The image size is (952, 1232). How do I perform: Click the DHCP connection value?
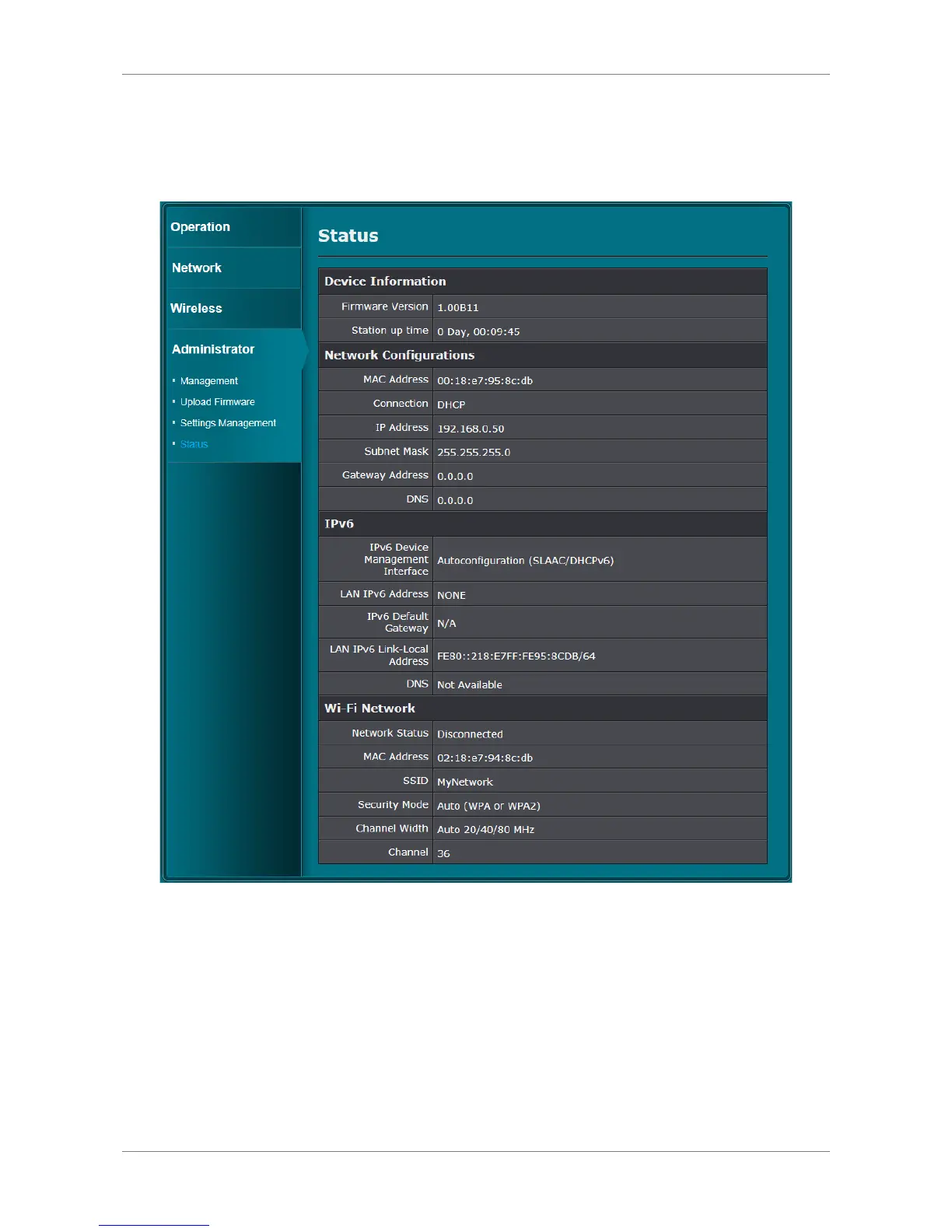click(x=451, y=405)
